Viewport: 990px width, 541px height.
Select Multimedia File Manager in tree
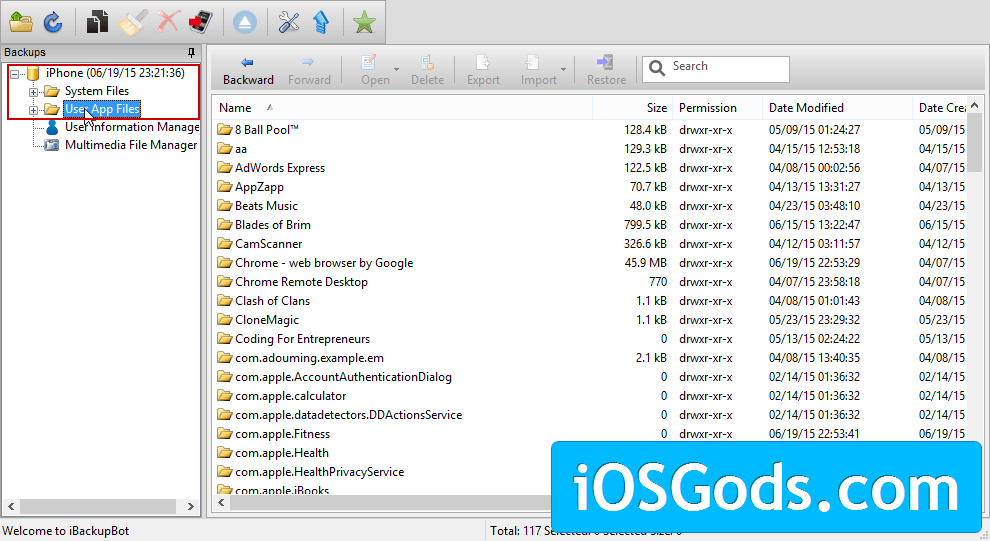pyautogui.click(x=130, y=145)
